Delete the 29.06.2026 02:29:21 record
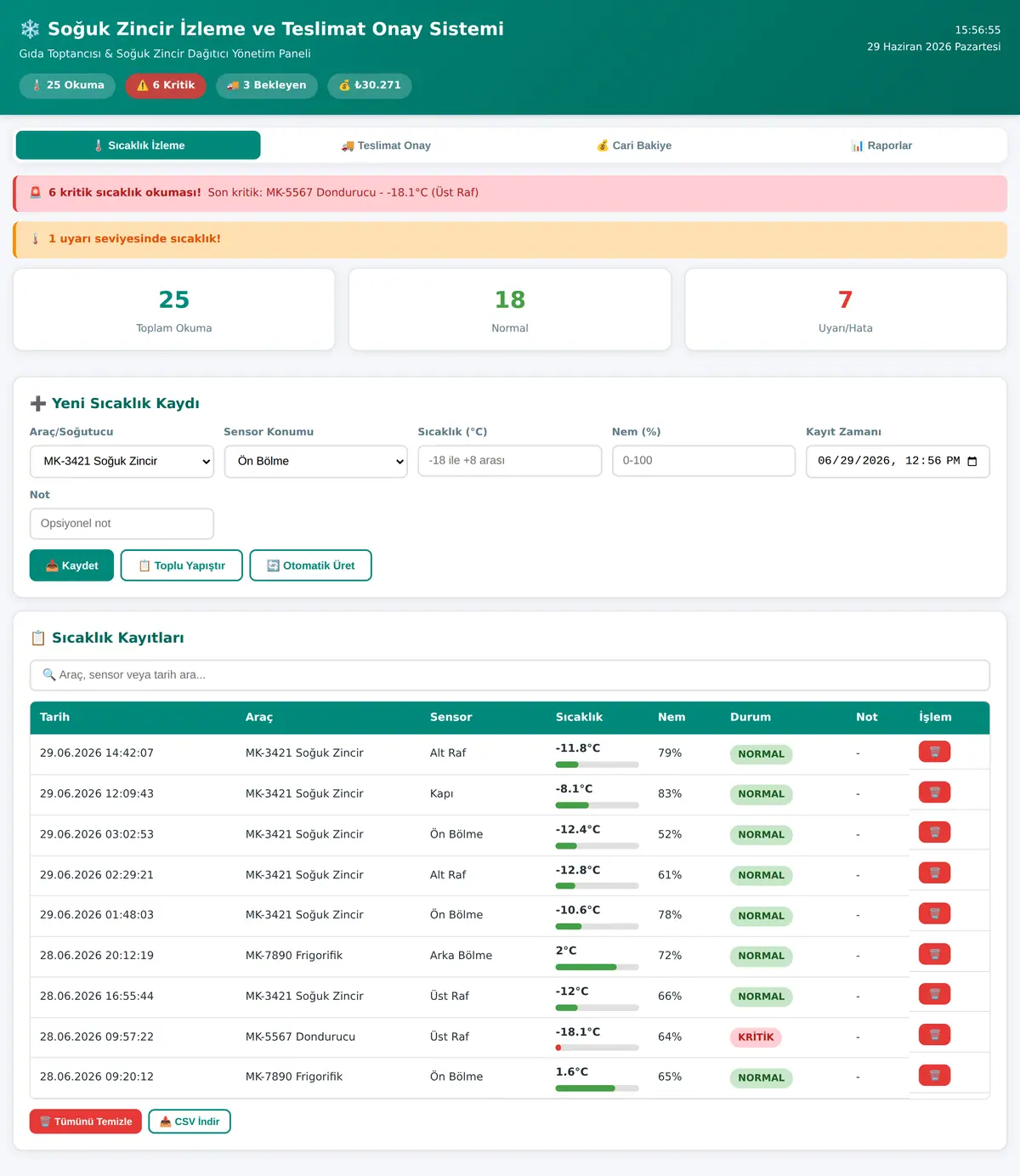 coord(934,873)
